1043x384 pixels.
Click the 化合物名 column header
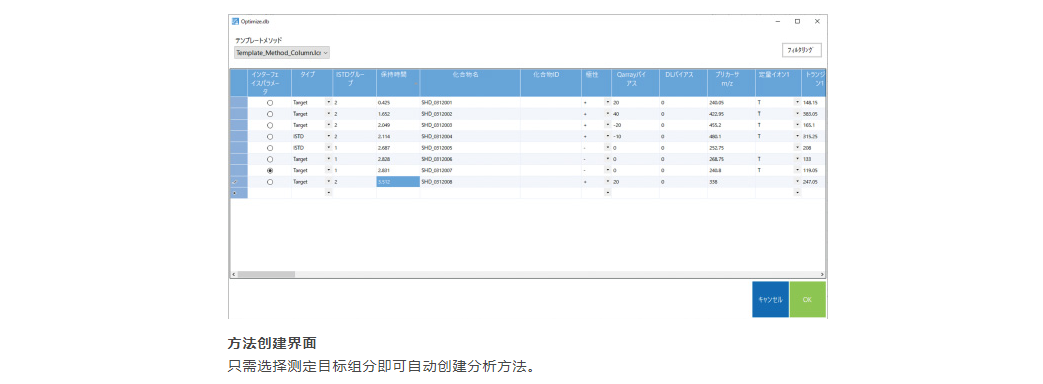(470, 83)
